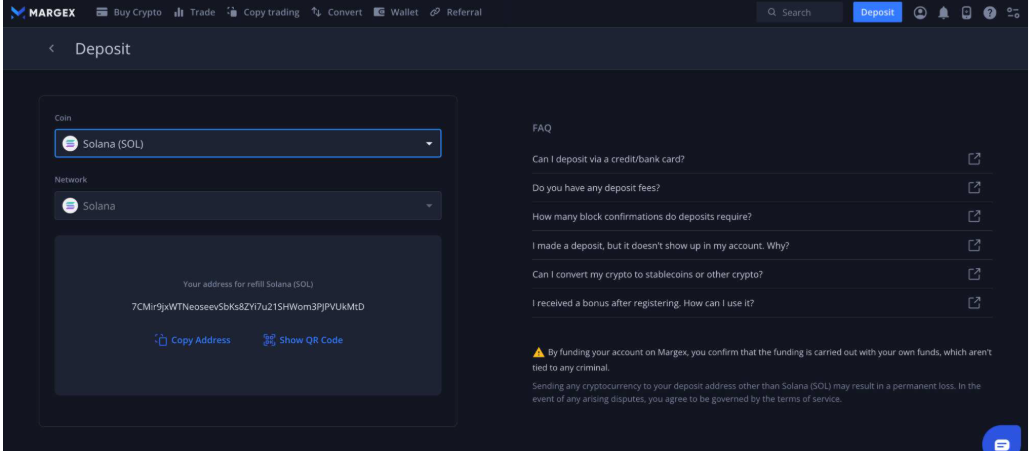Open notifications bell
Image resolution: width=1029 pixels, height=451 pixels.
point(941,12)
